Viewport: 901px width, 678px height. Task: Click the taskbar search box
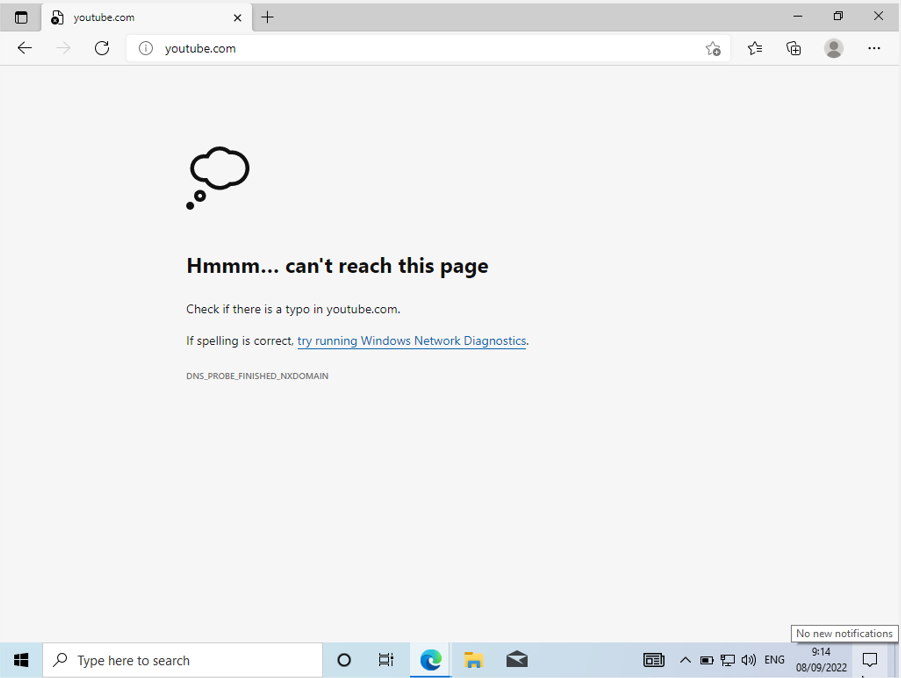(x=183, y=660)
